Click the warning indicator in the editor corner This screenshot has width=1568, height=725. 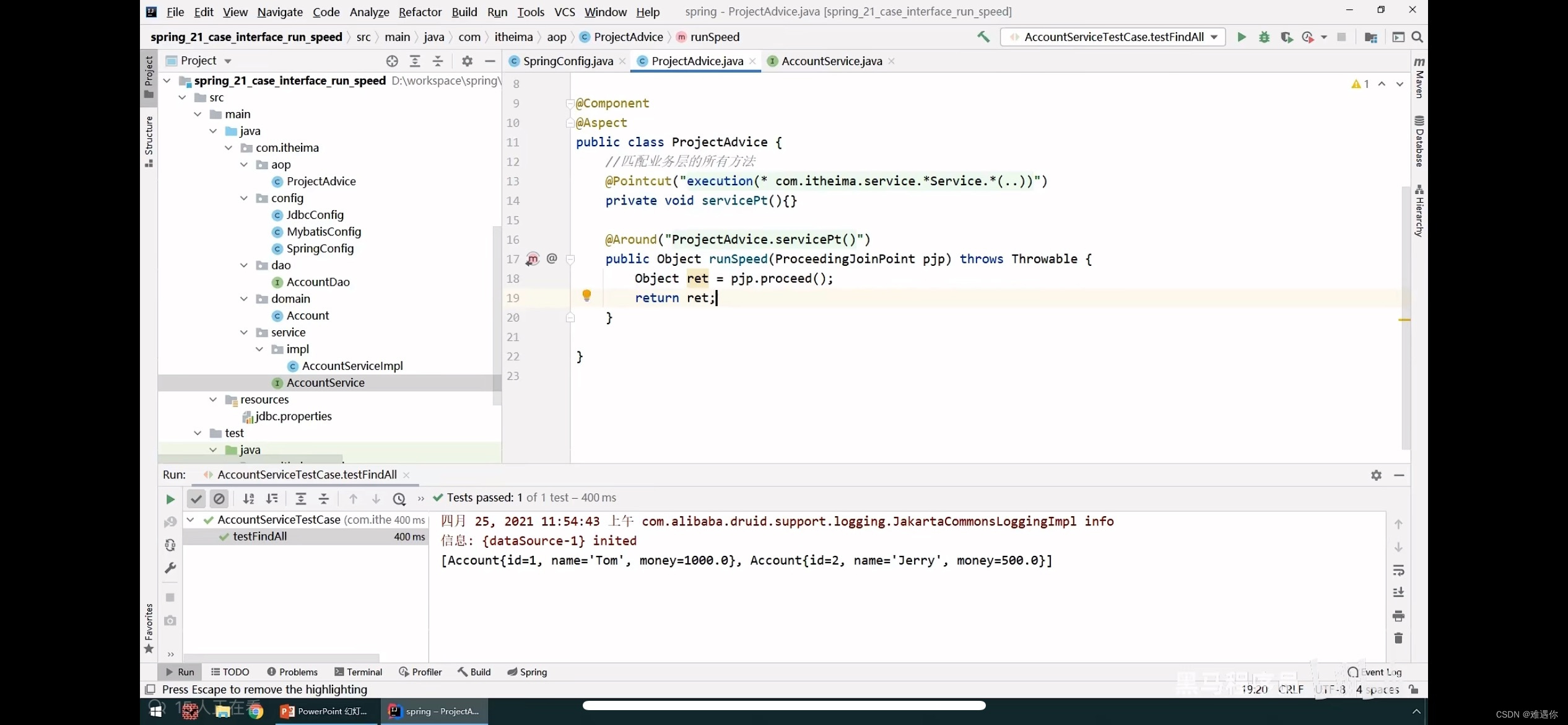1360,84
